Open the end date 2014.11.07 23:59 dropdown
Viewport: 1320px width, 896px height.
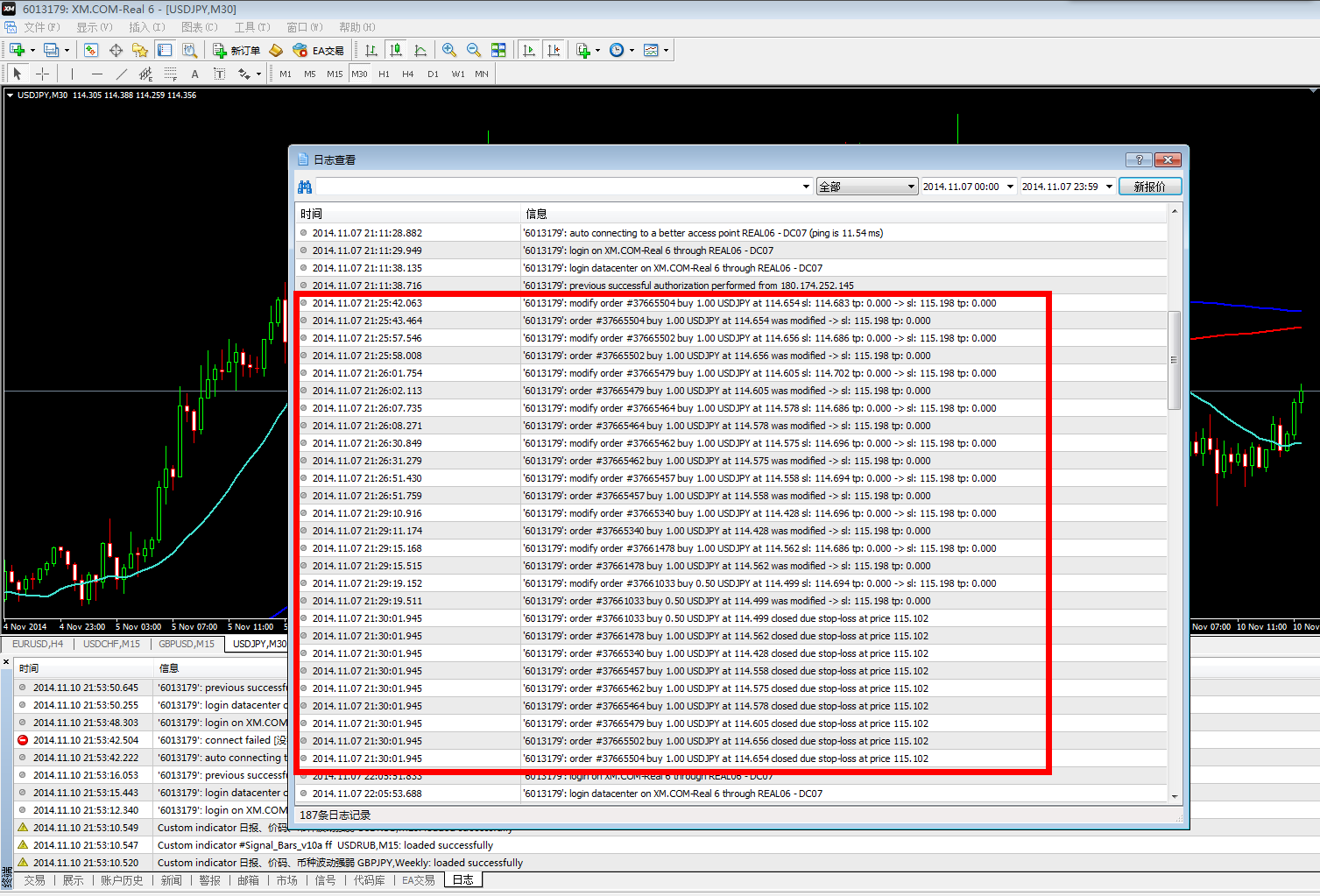pyautogui.click(x=1109, y=187)
